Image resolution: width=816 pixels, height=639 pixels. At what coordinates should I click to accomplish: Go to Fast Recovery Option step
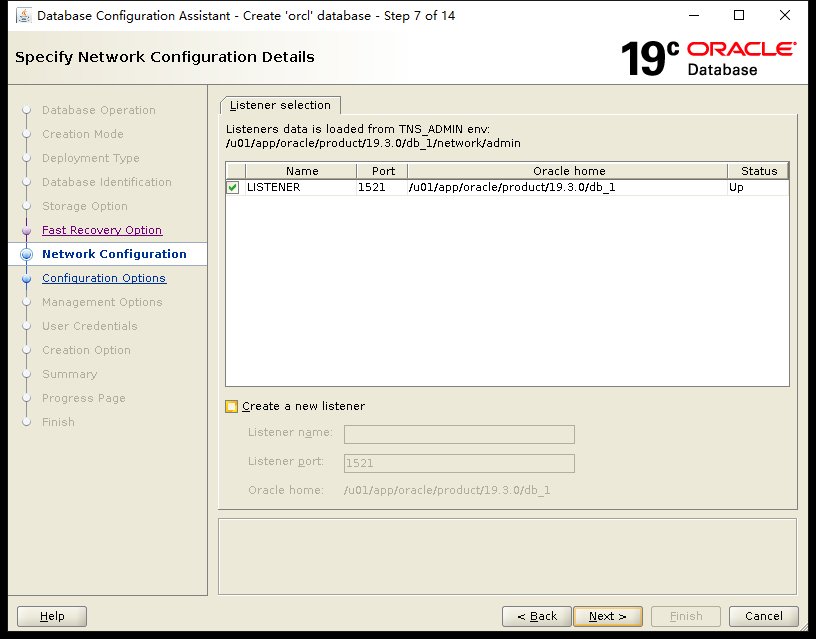[x=102, y=230]
